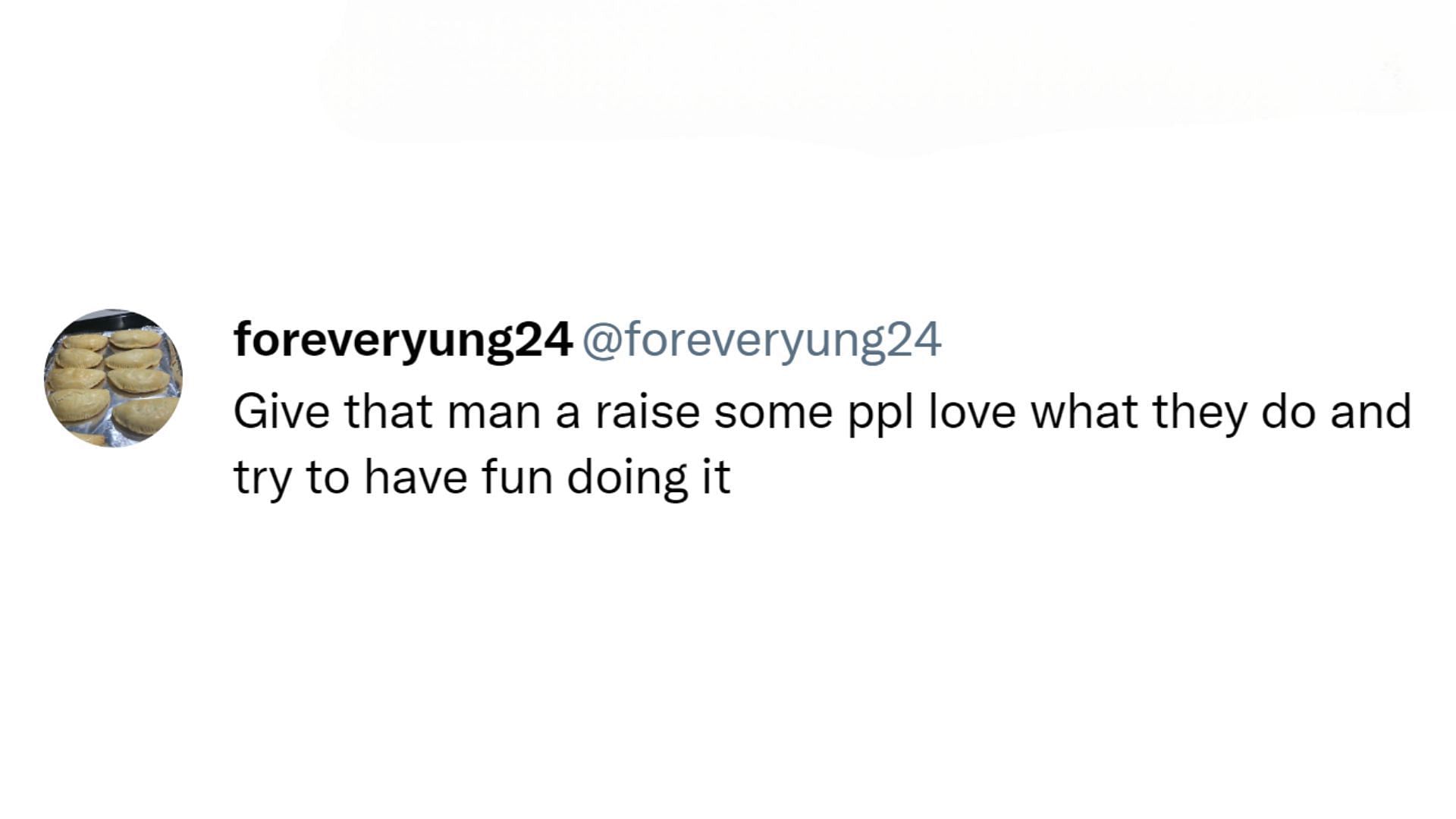Screen dimensions: 1456x819
Task: Click the word 'to' on the second line
Action: coord(327,478)
